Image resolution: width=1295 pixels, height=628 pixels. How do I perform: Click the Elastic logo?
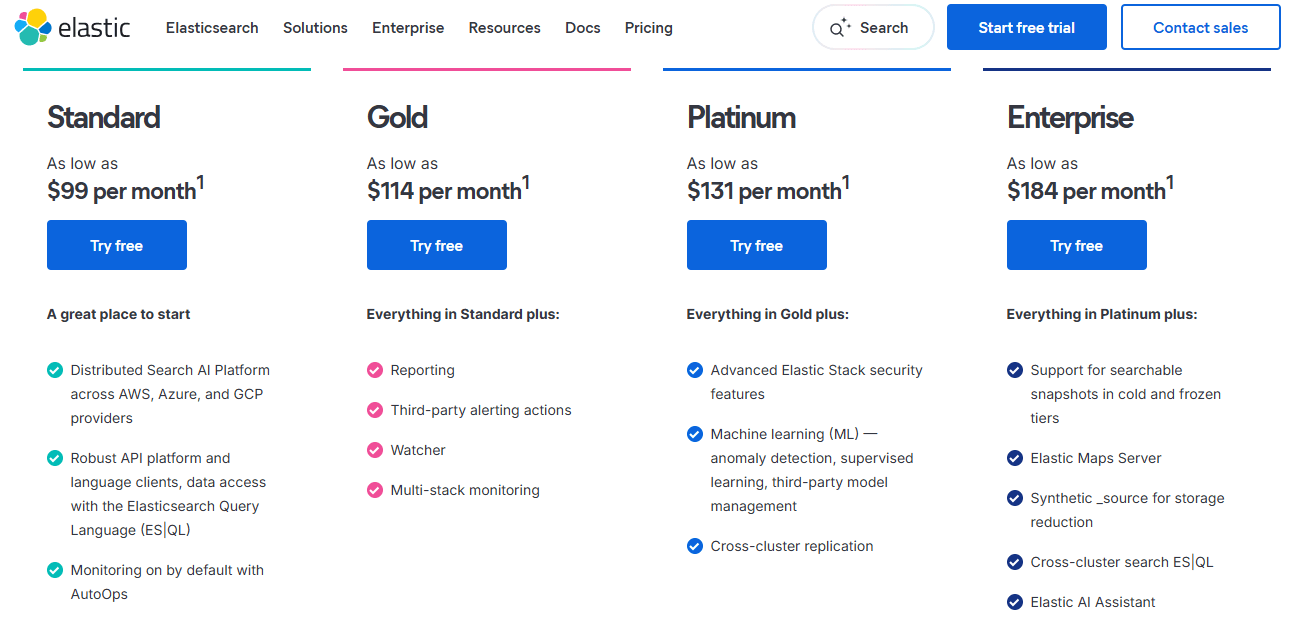(72, 27)
